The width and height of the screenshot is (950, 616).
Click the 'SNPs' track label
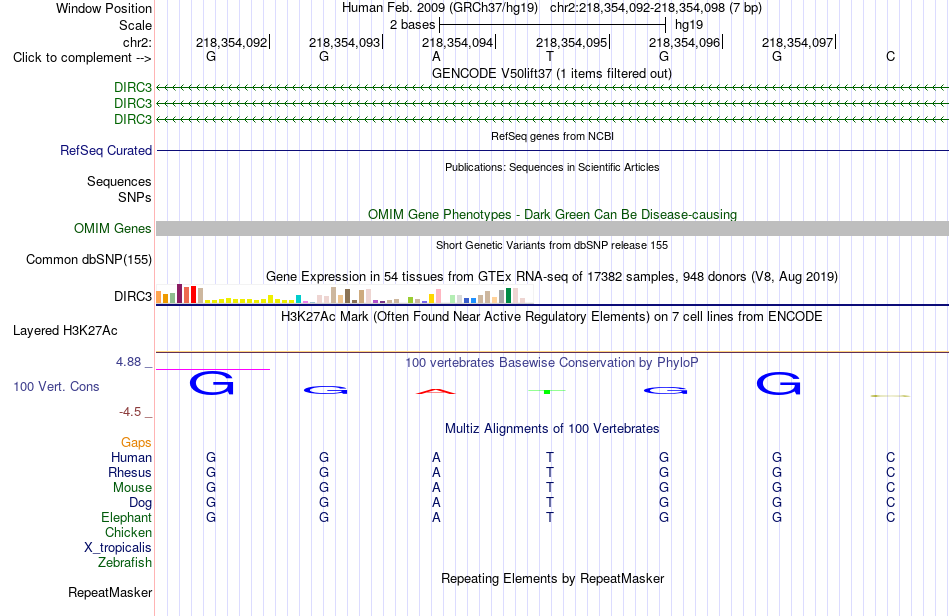click(135, 197)
